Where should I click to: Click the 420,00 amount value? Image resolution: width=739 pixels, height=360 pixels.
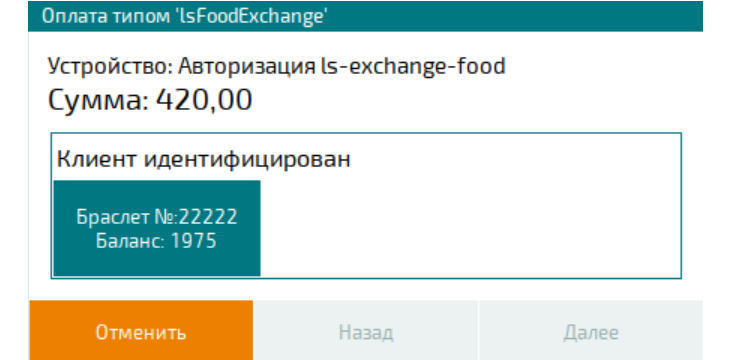[x=204, y=100]
